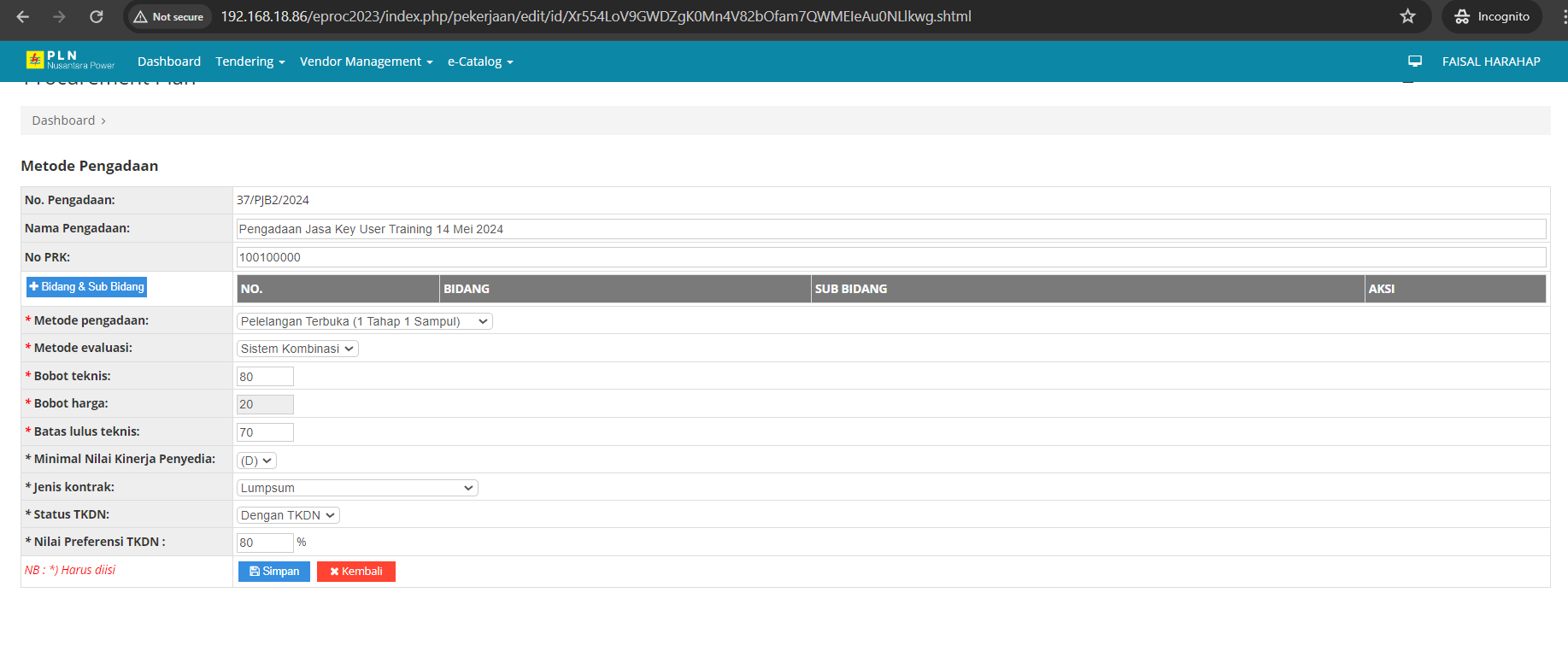
Task: Open the Tendering menu
Action: 250,62
